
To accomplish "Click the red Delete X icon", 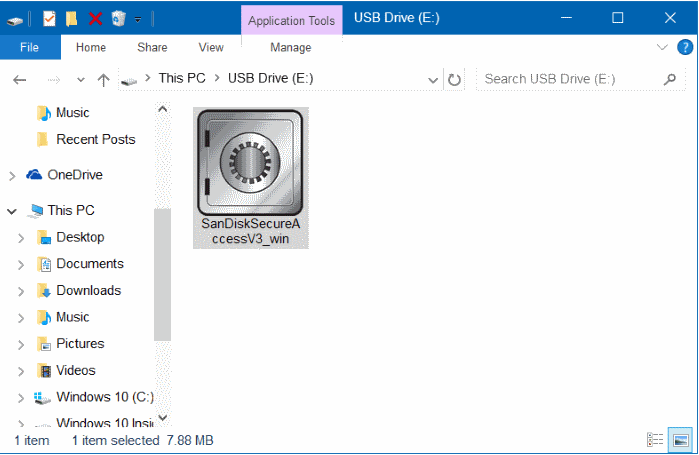I will point(95,19).
